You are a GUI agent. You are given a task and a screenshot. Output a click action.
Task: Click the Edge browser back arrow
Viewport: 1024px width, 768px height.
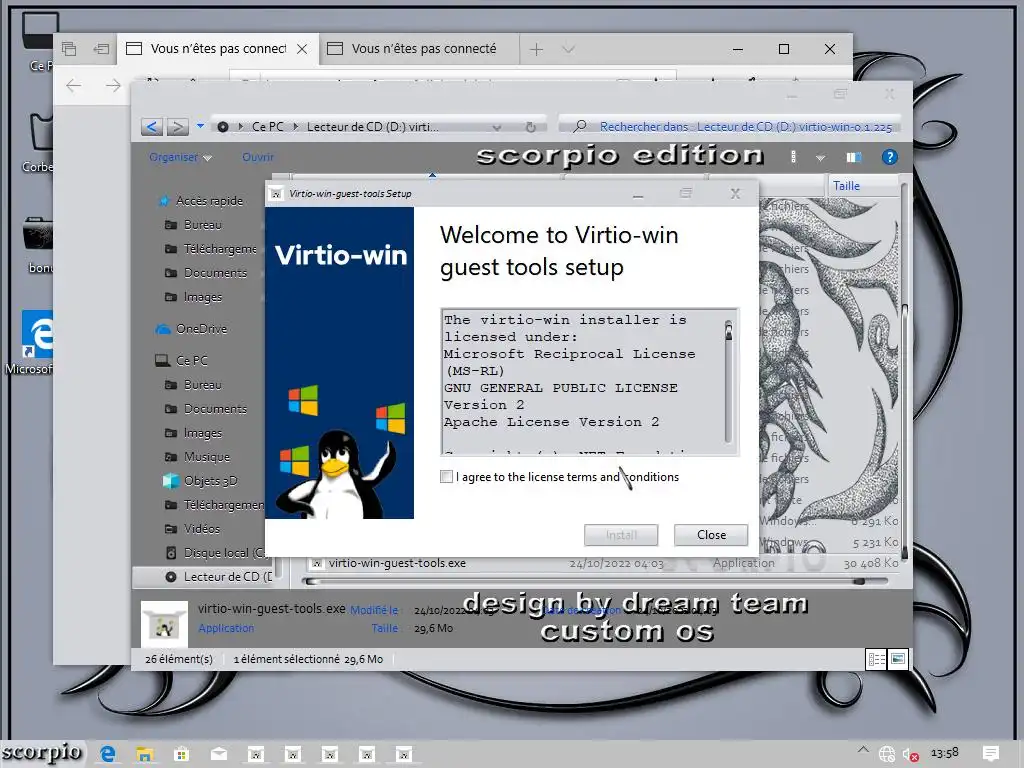pos(74,86)
